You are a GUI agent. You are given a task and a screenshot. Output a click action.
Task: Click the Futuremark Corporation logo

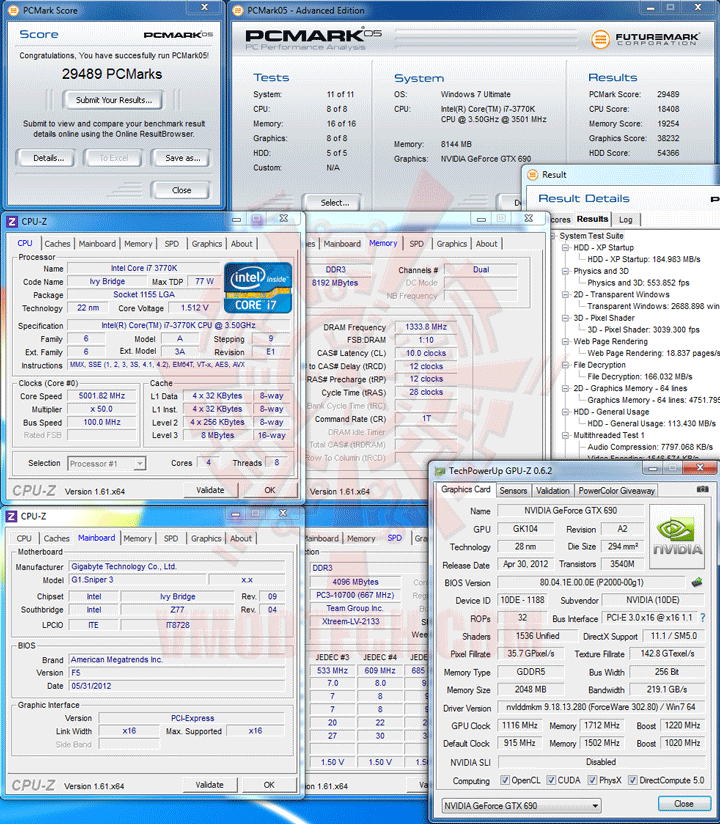point(645,38)
